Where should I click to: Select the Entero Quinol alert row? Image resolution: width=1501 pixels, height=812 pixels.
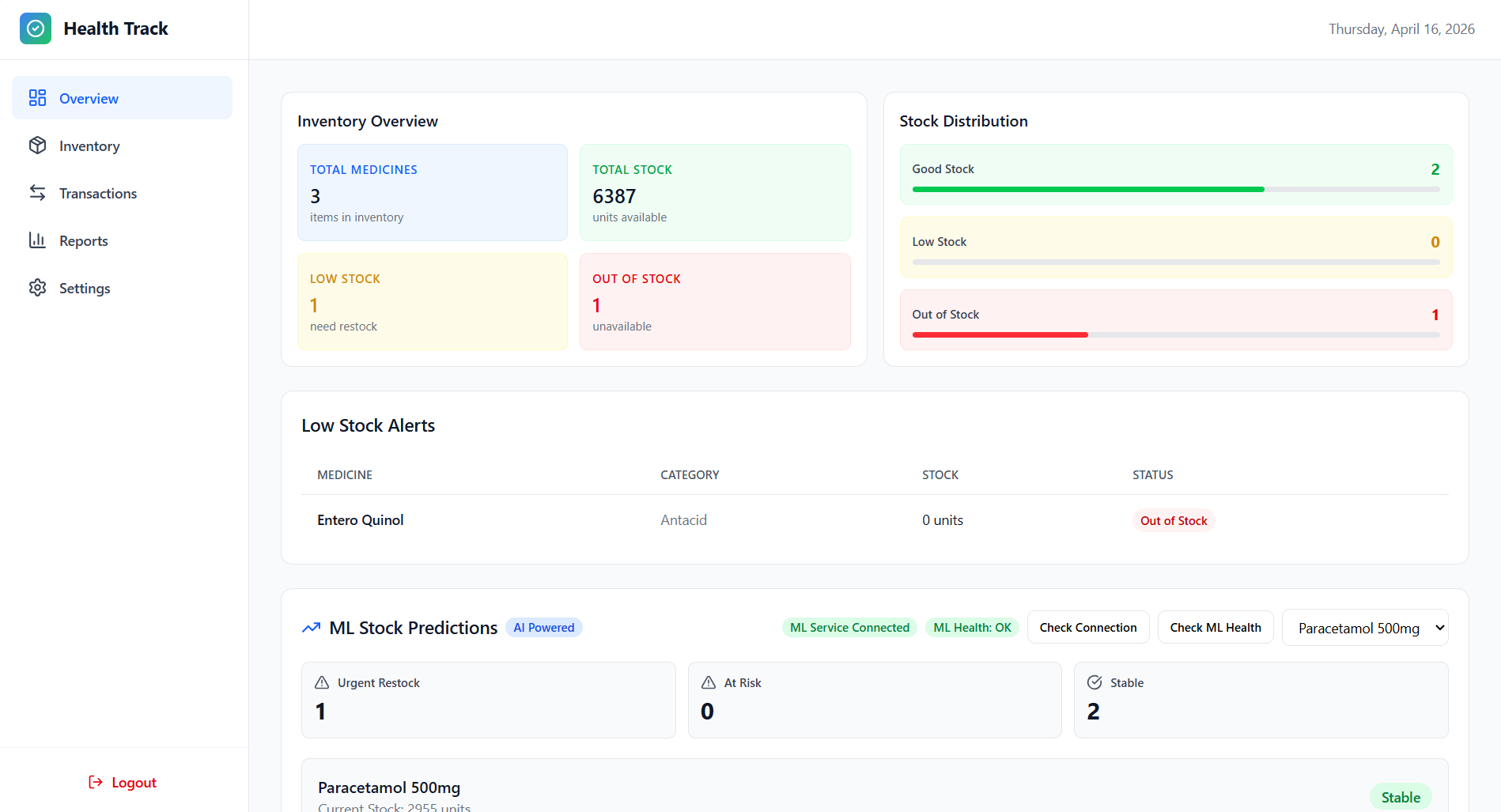coord(875,520)
